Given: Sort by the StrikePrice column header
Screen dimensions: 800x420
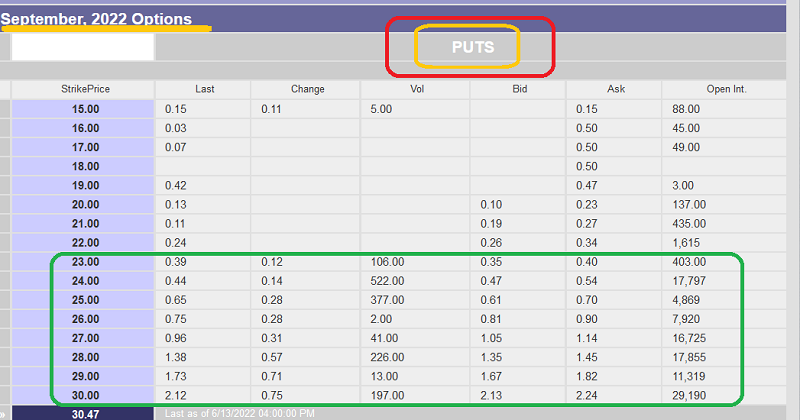Looking at the screenshot, I should [x=85, y=89].
